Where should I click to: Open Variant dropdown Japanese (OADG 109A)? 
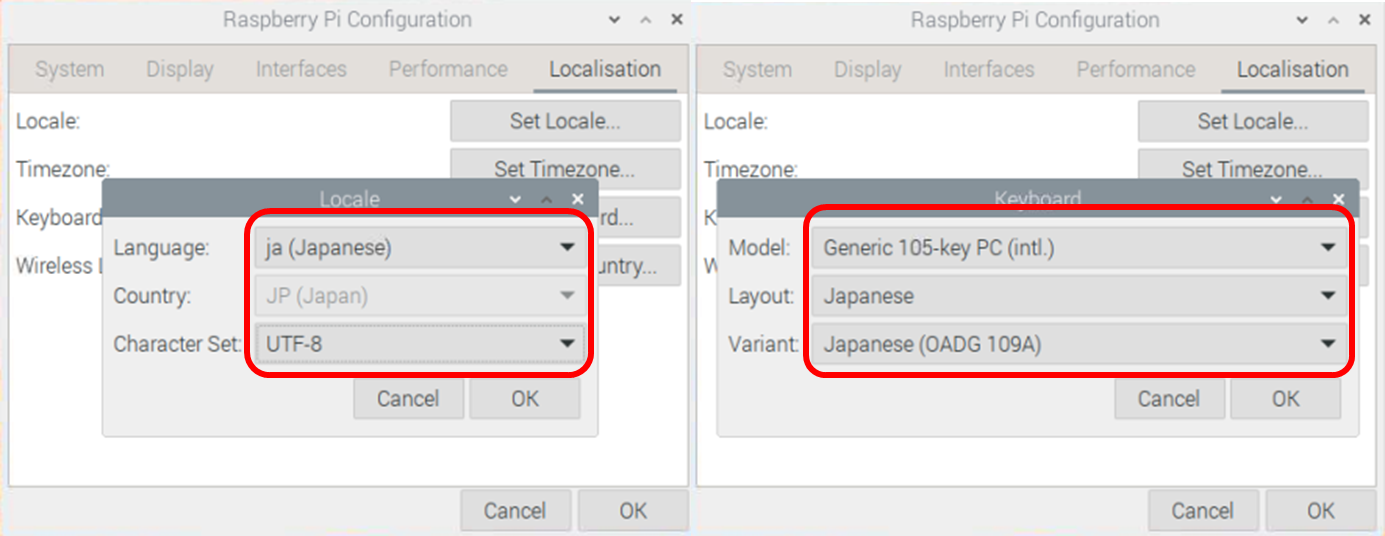pyautogui.click(x=1079, y=344)
